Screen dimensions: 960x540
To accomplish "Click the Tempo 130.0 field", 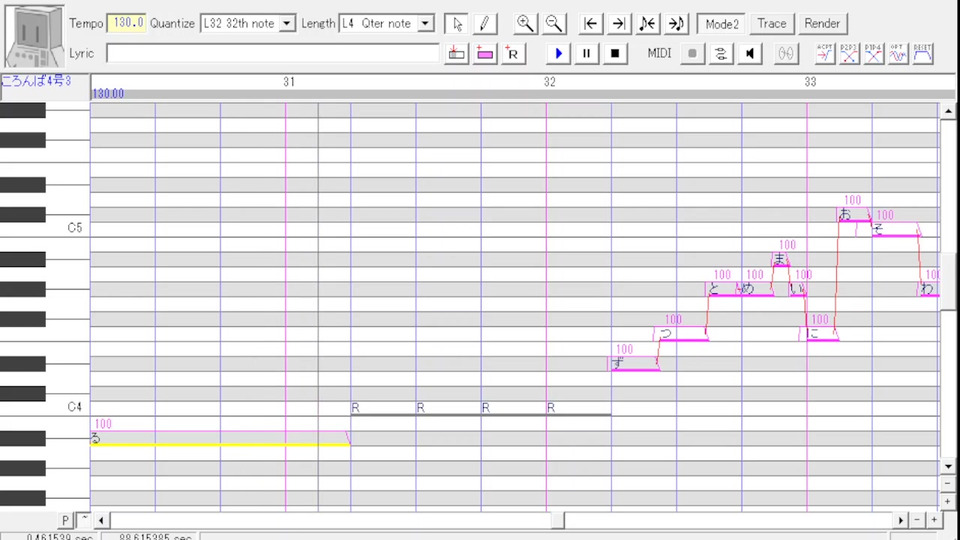I will [127, 23].
